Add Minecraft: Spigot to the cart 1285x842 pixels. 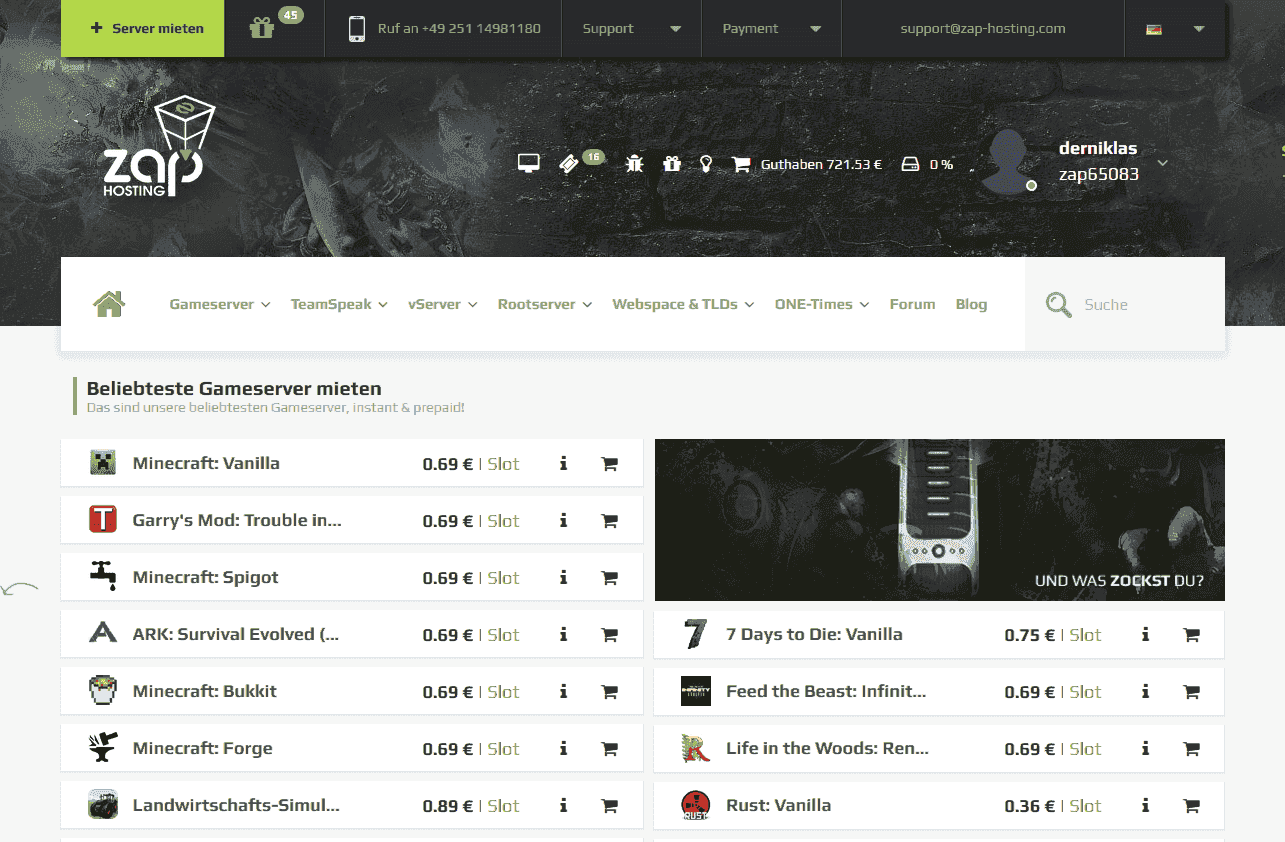coord(609,577)
